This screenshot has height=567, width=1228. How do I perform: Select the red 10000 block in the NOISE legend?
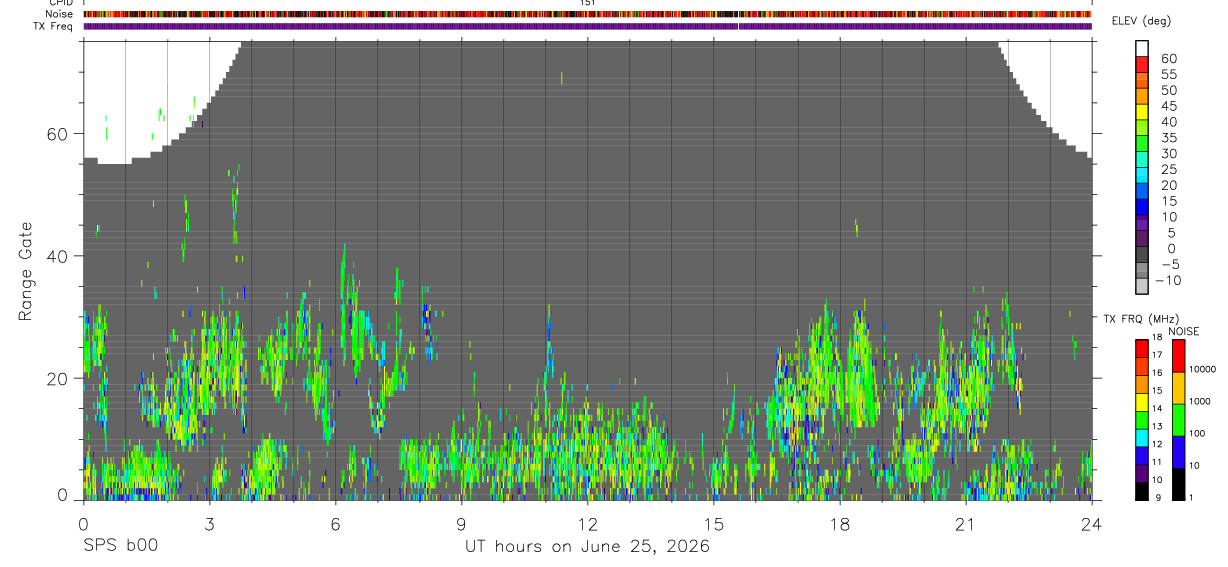coord(1179,356)
